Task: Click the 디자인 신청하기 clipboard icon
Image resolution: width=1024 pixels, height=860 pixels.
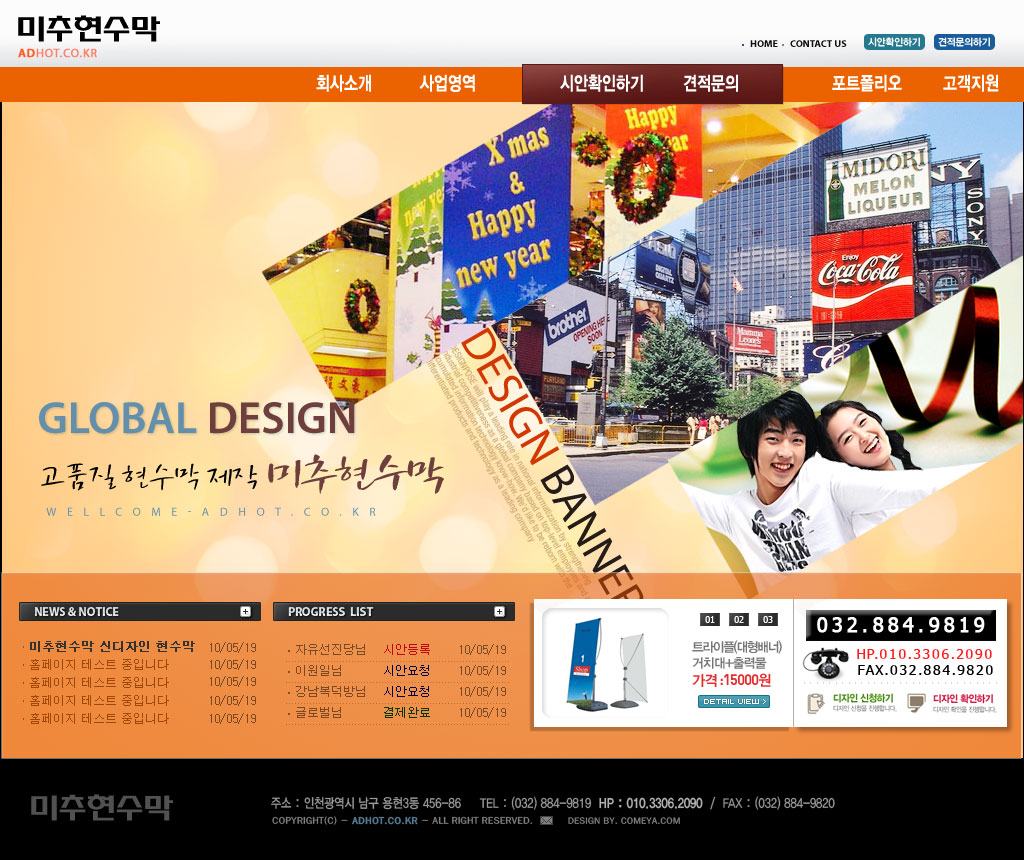Action: pos(815,702)
